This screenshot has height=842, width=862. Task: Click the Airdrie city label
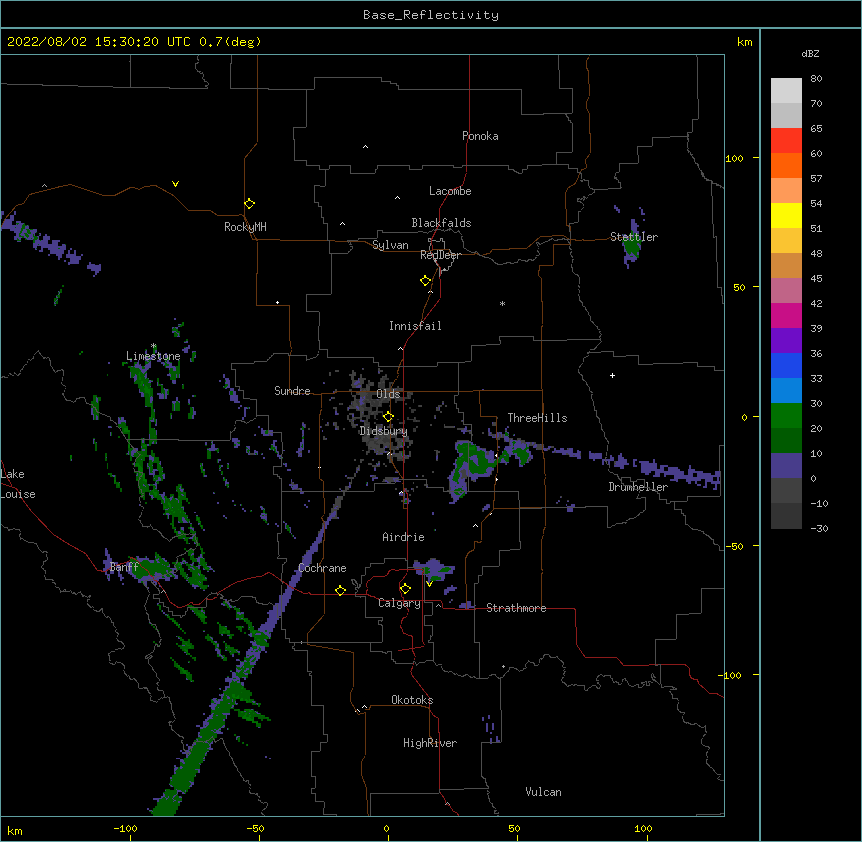tap(403, 537)
